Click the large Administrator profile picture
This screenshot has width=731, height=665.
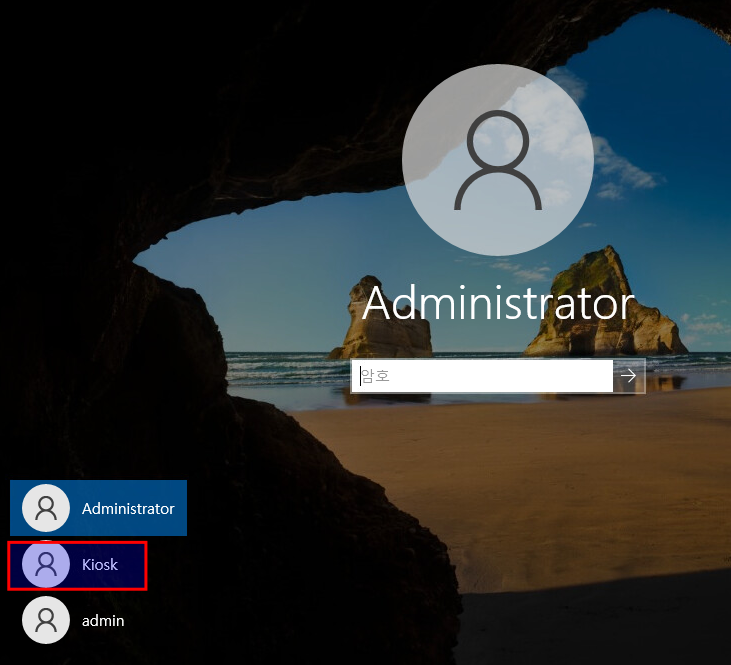click(498, 160)
